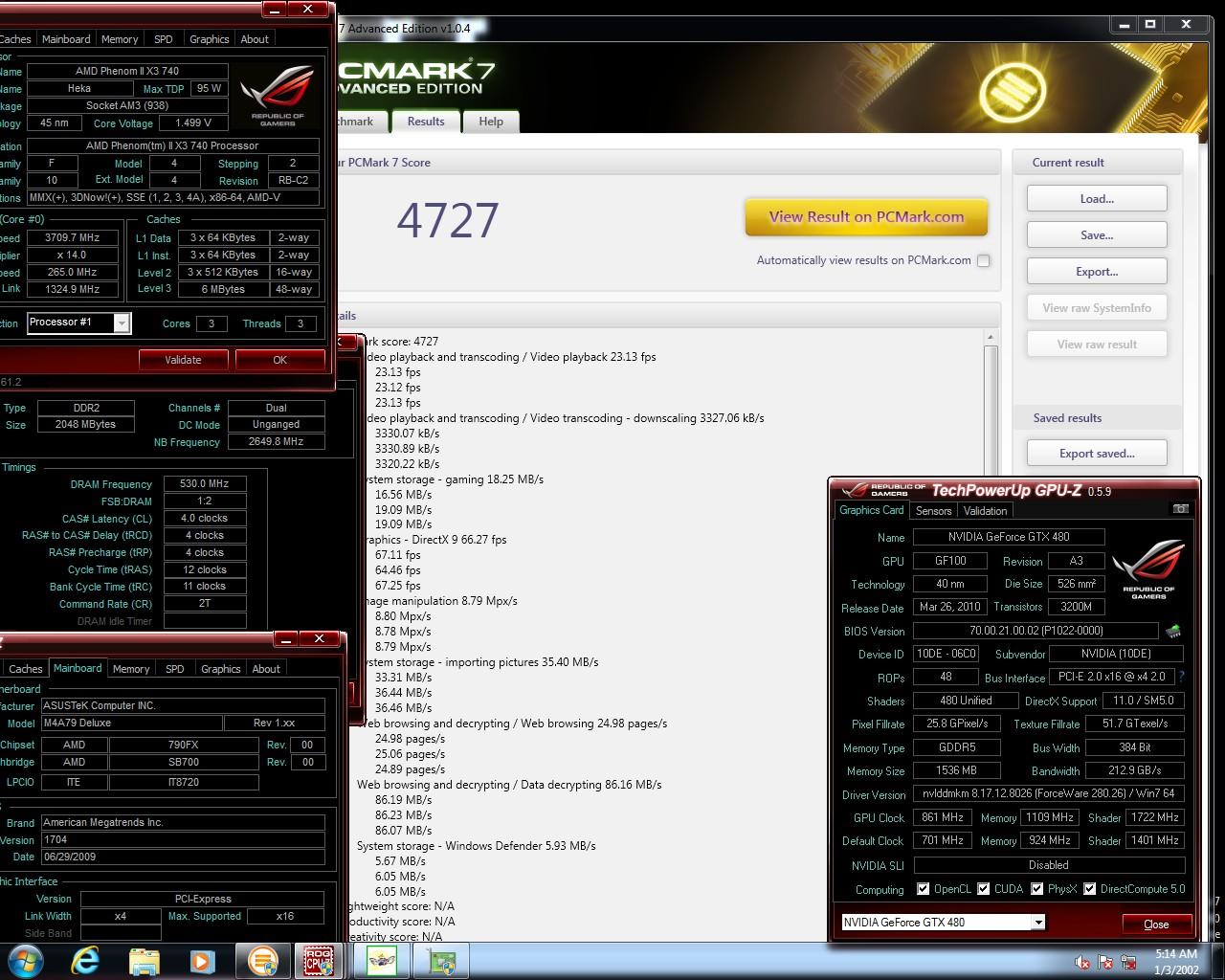Open Windows Media Player from the taskbar
This screenshot has width=1225, height=980.
202,960
